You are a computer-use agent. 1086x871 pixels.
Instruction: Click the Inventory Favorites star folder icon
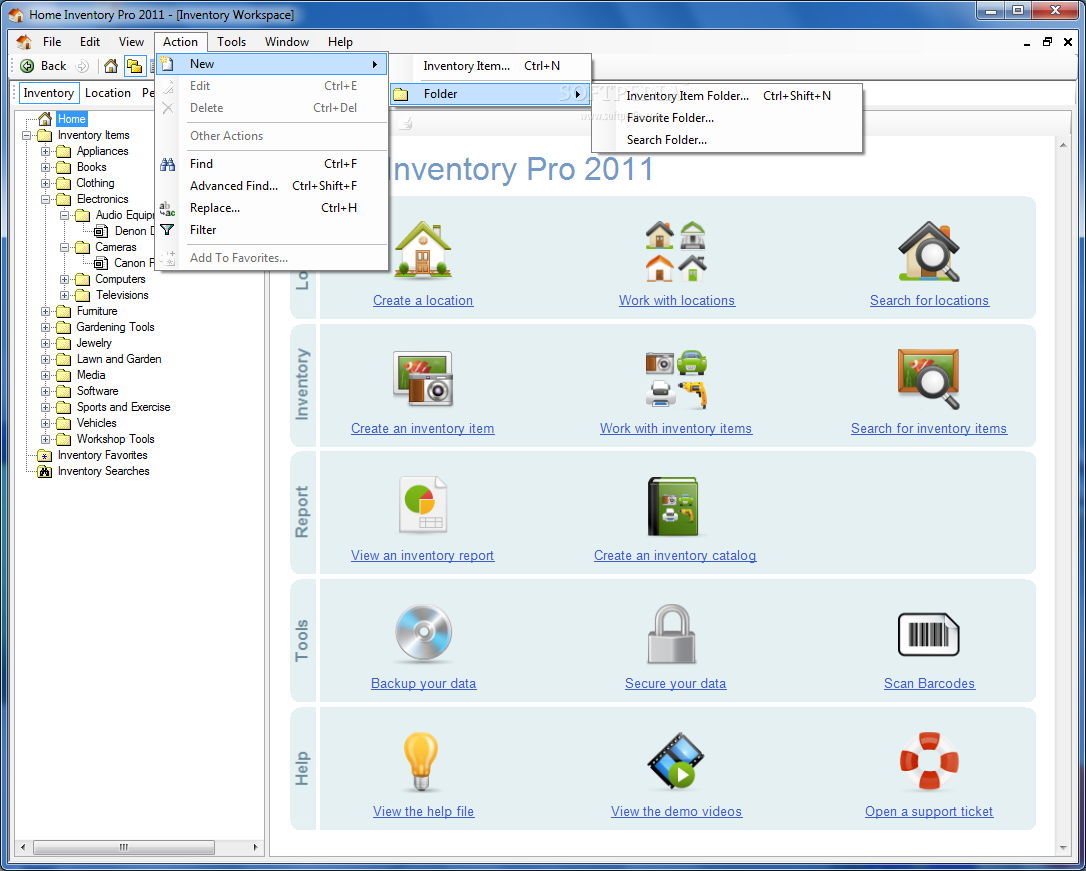45,455
